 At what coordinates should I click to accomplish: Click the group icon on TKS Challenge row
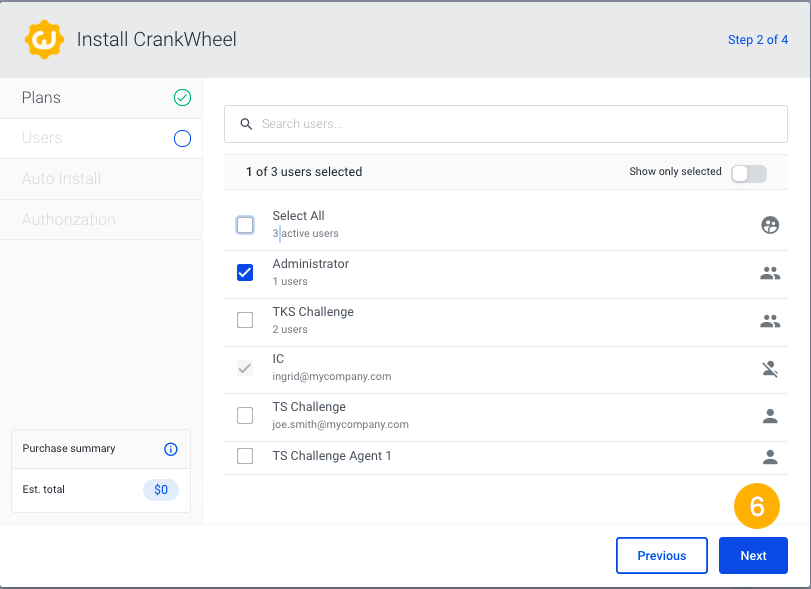click(770, 321)
